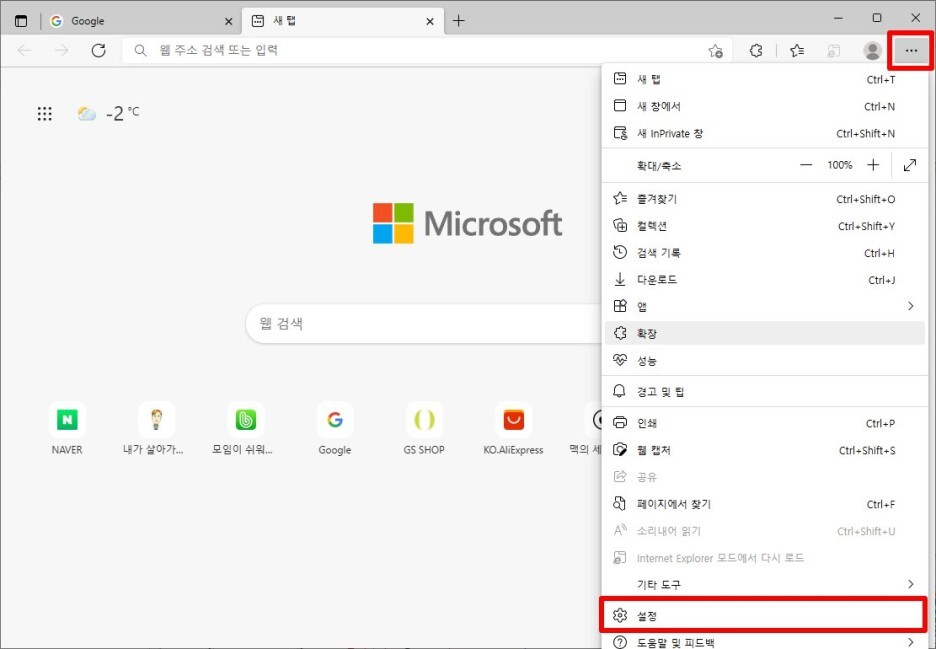The height and width of the screenshot is (649, 936).
Task: Open 검색 기록 from the menu
Action: (x=765, y=253)
